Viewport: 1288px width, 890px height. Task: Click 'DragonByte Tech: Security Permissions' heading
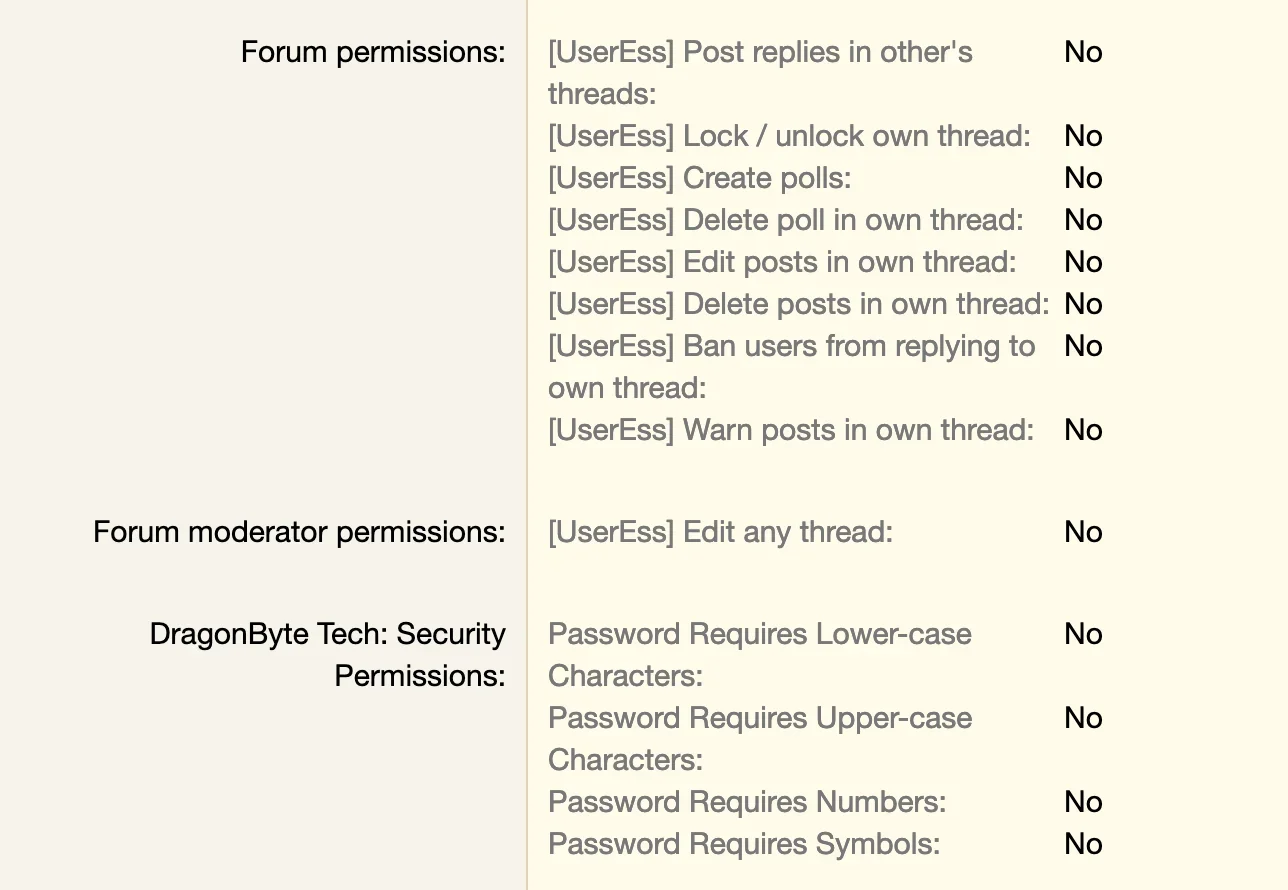tap(327, 655)
